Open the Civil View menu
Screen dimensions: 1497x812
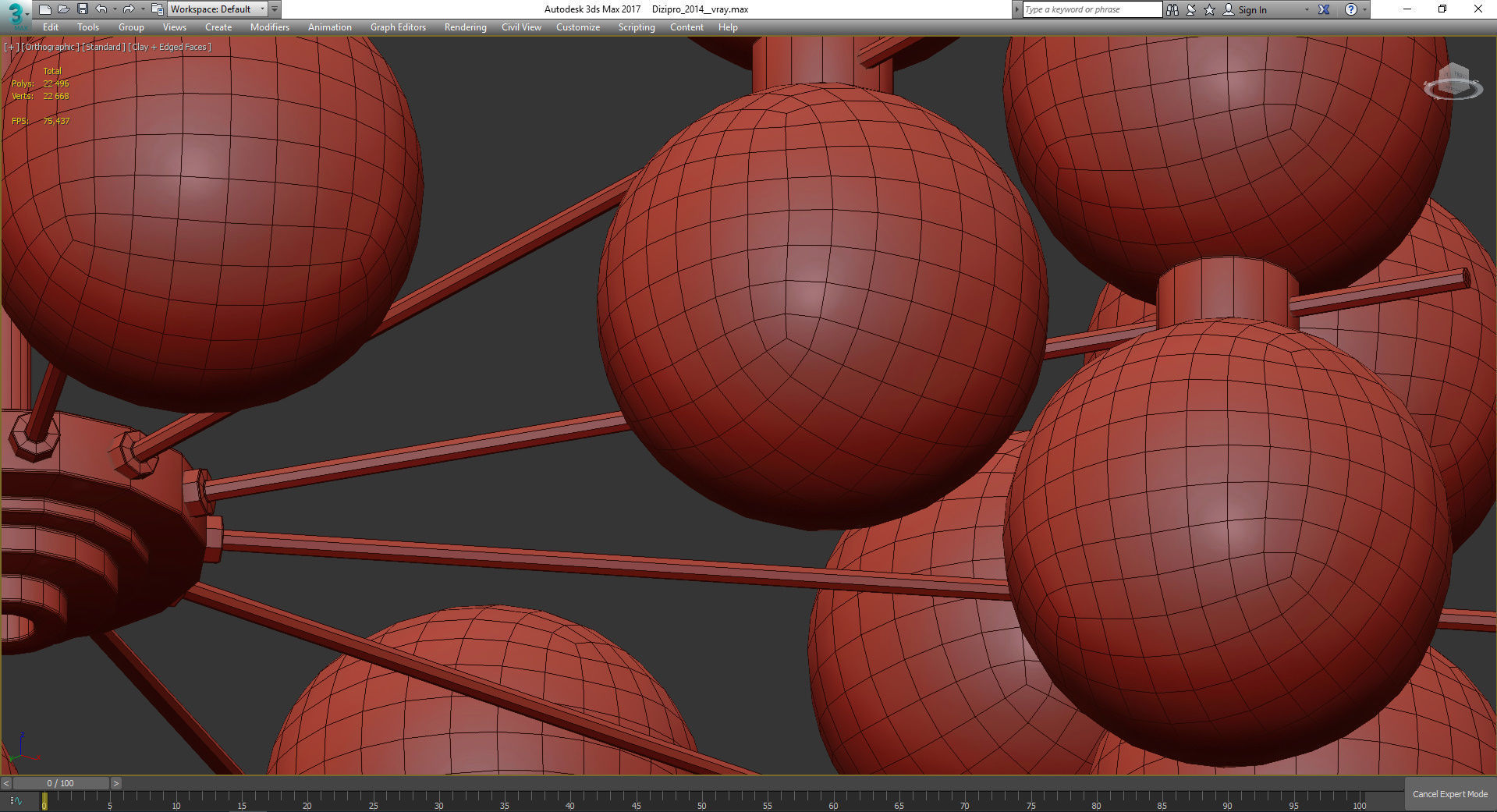pos(521,27)
